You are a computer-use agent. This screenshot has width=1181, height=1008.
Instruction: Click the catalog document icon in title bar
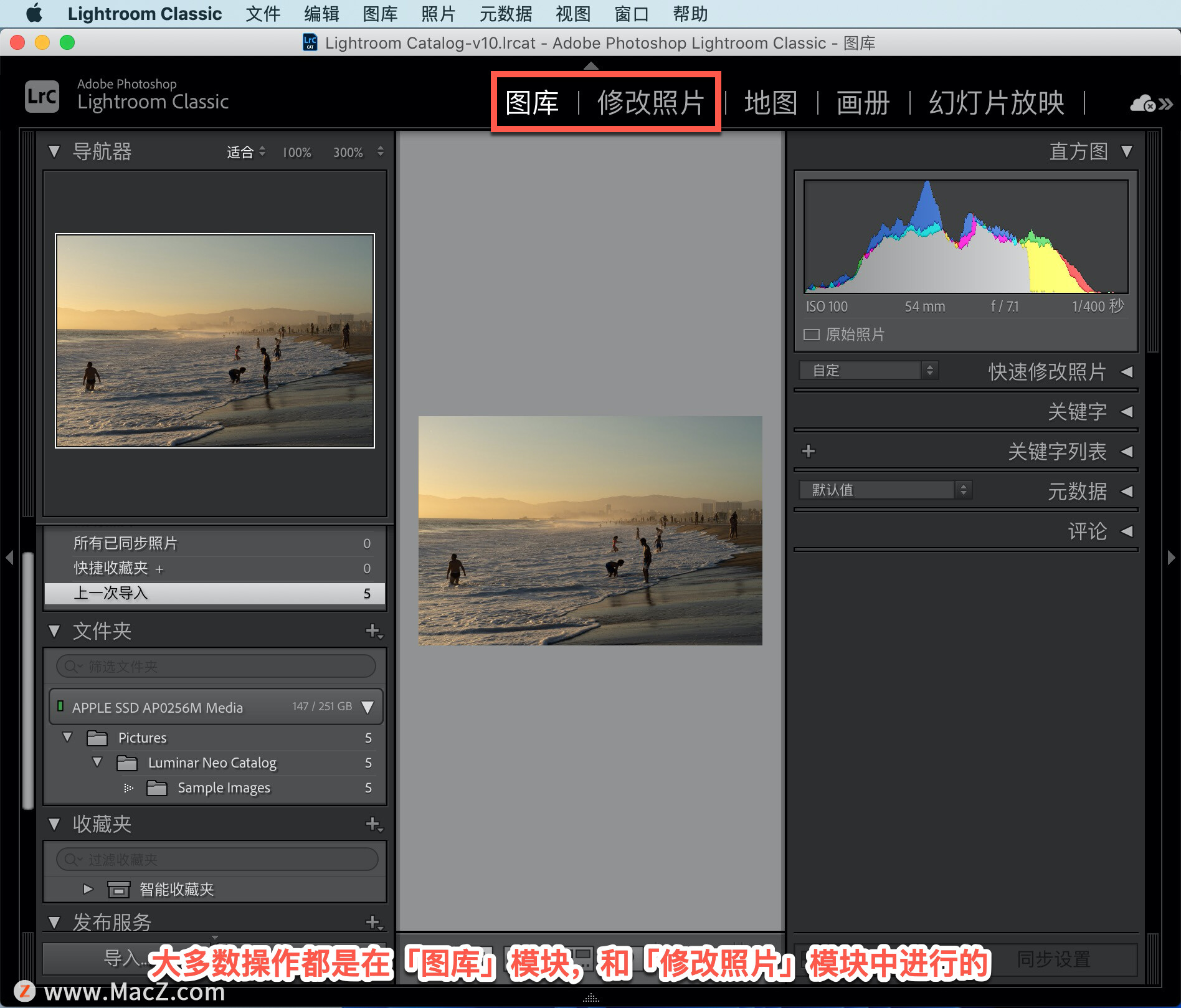[310, 42]
